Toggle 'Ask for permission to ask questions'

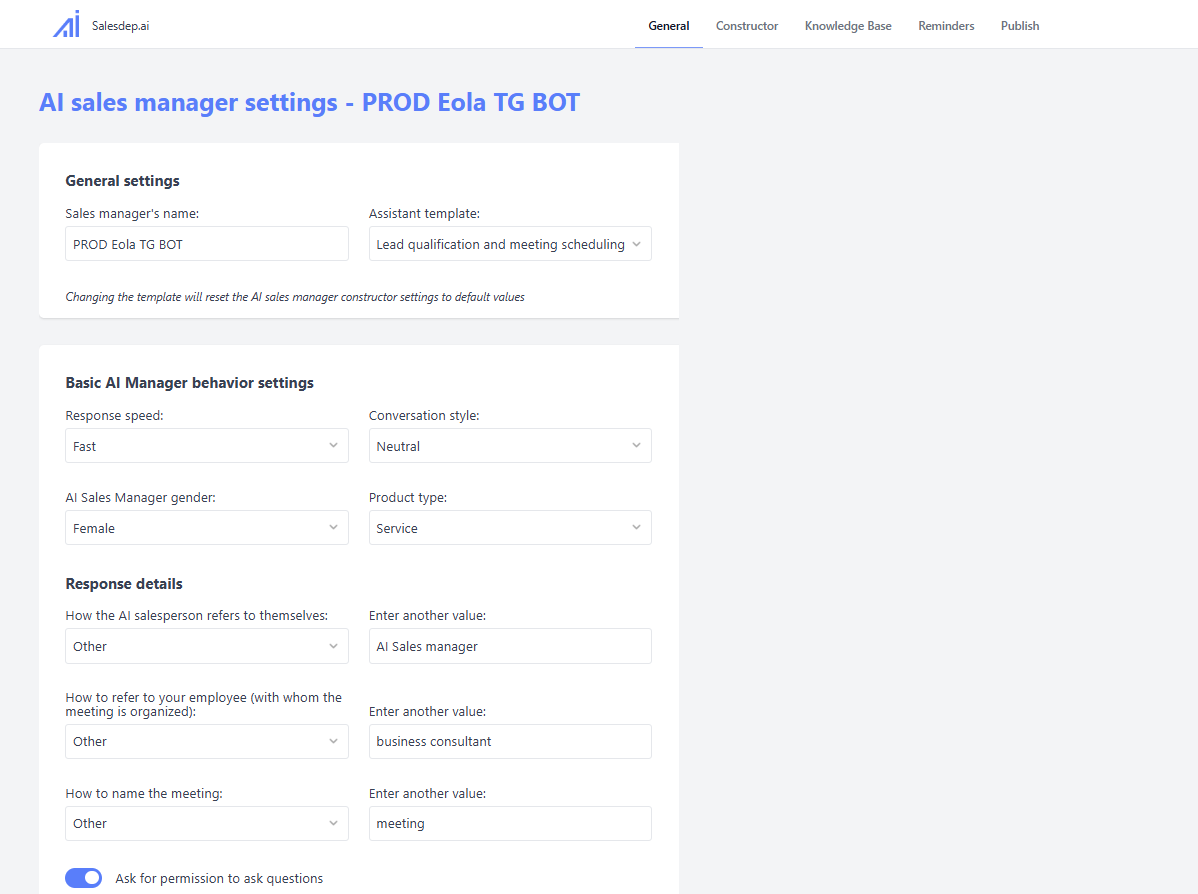[84, 878]
